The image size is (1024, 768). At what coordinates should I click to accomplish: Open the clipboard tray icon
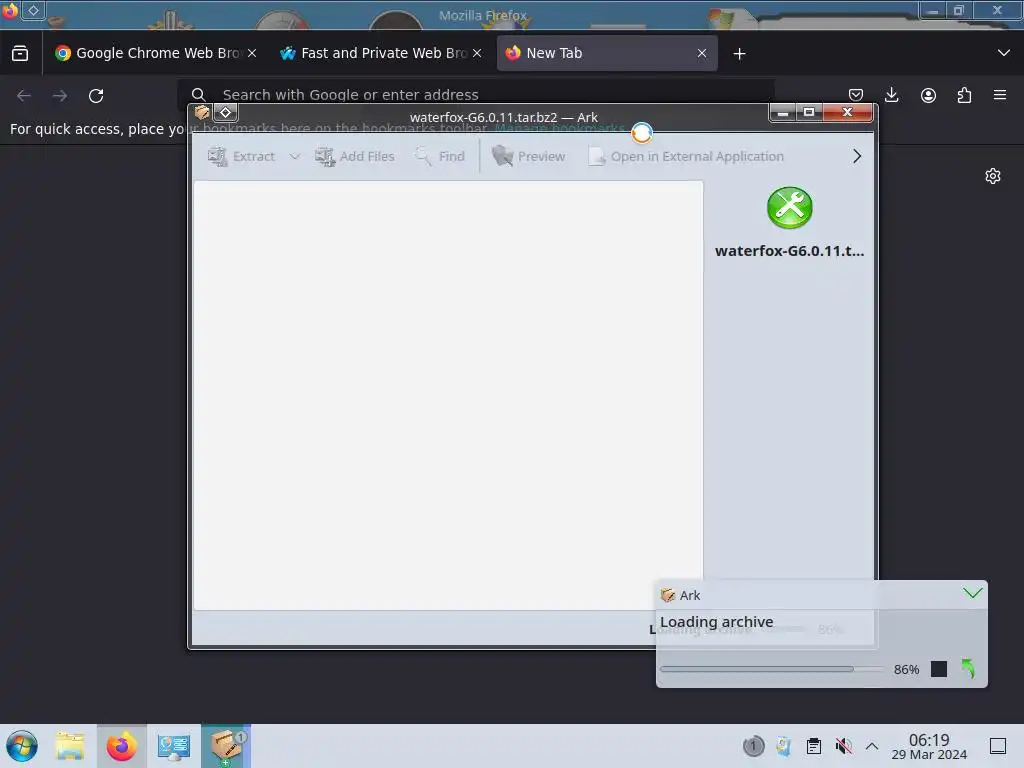[814, 746]
